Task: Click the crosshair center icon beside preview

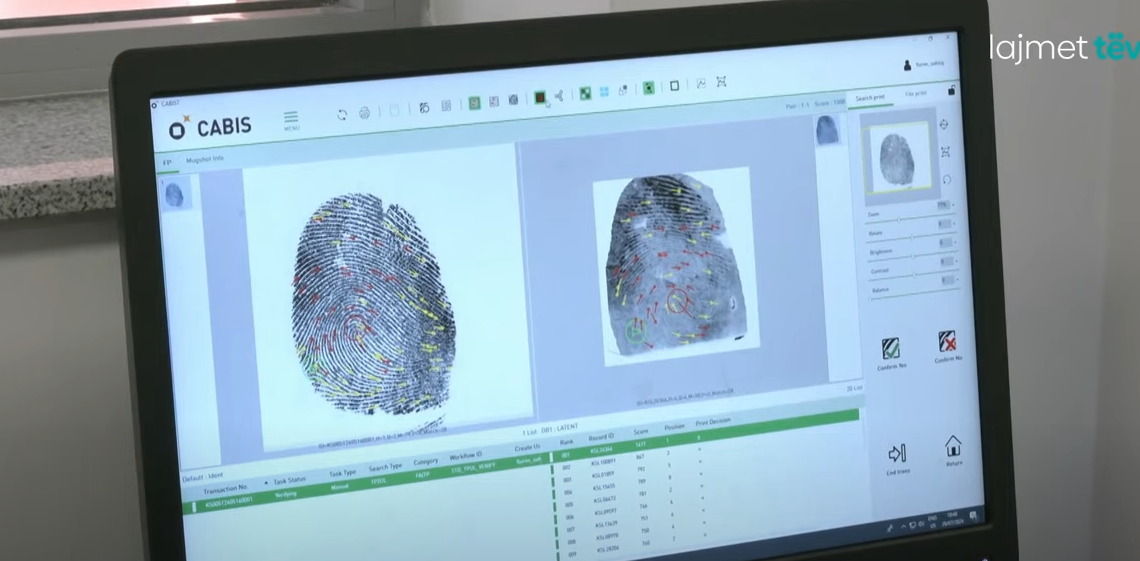Action: point(944,124)
